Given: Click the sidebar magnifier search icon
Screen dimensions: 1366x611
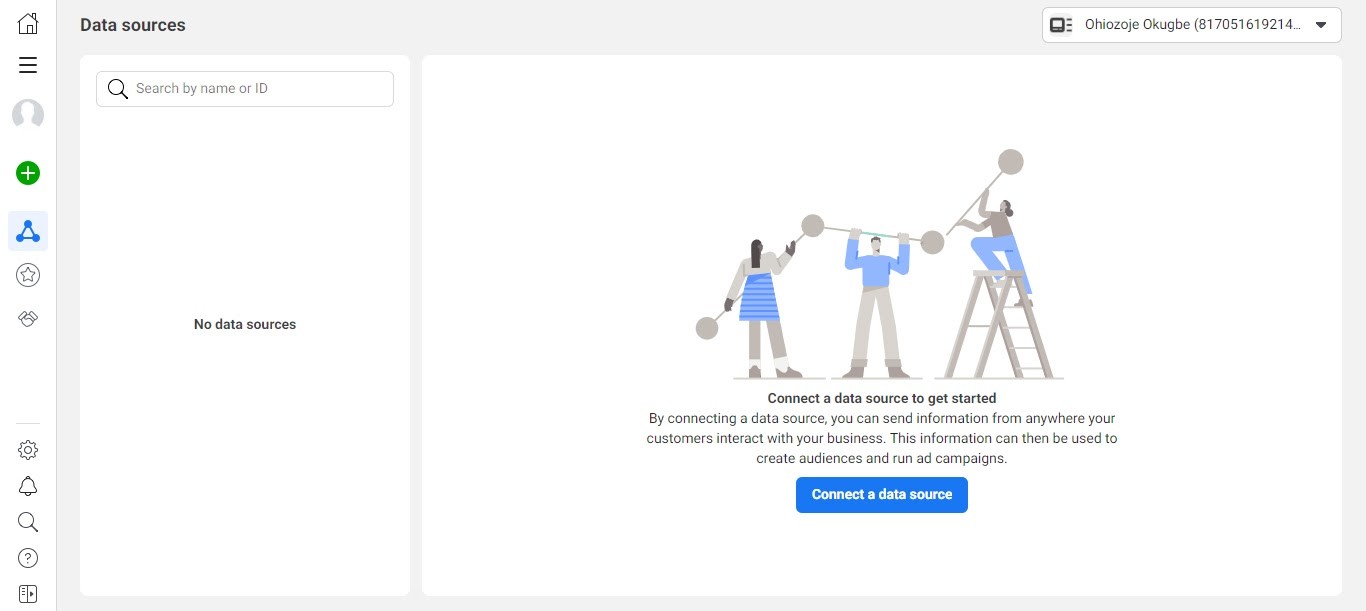Looking at the screenshot, I should 28,522.
